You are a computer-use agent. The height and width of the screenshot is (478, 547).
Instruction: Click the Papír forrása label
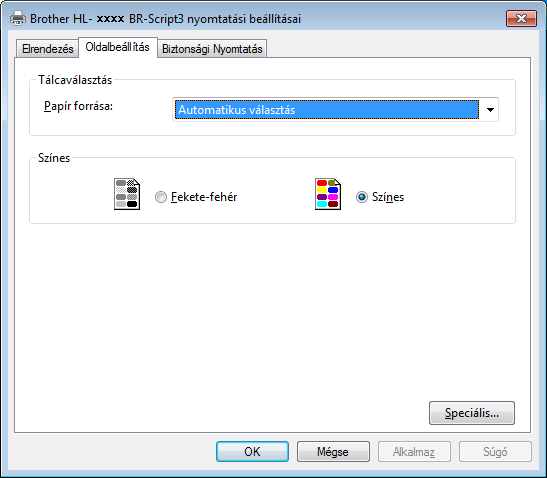pos(78,106)
